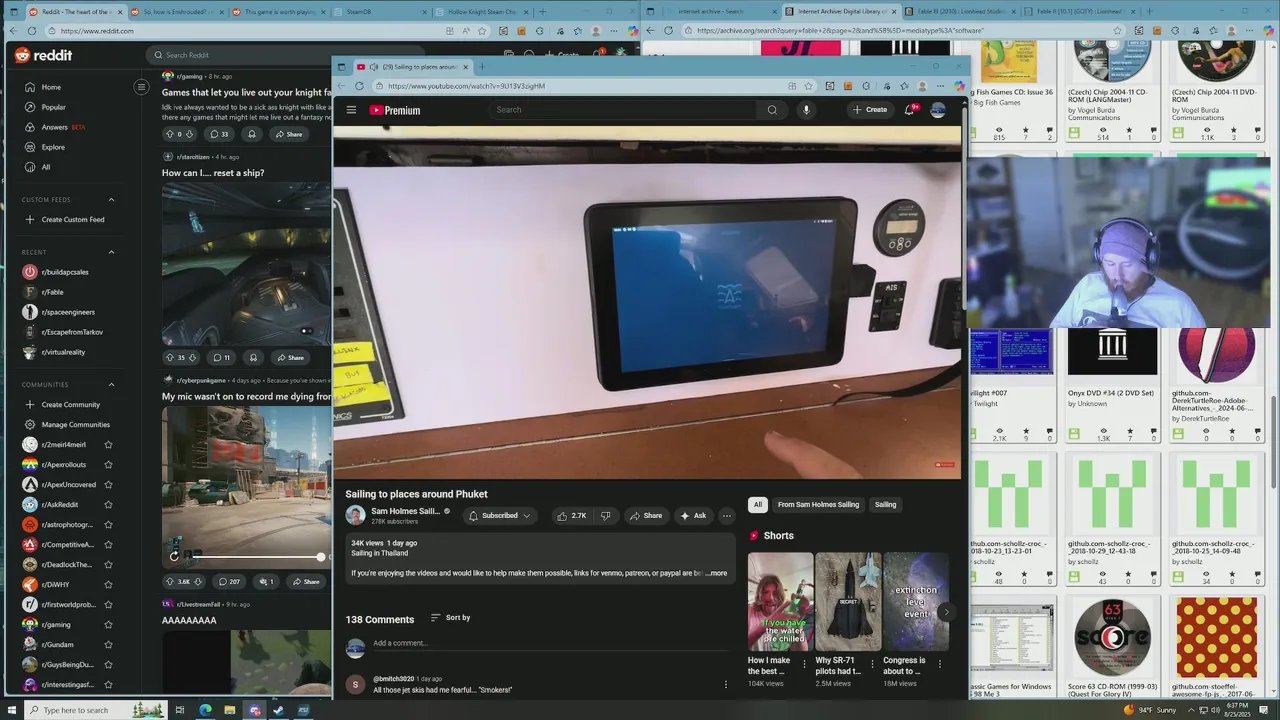Award the 'reset a ship' post

[253, 358]
